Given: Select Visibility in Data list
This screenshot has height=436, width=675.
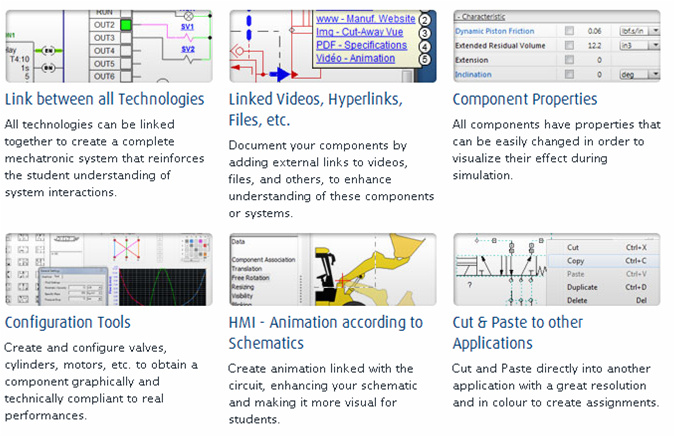Looking at the screenshot, I should point(242,296).
